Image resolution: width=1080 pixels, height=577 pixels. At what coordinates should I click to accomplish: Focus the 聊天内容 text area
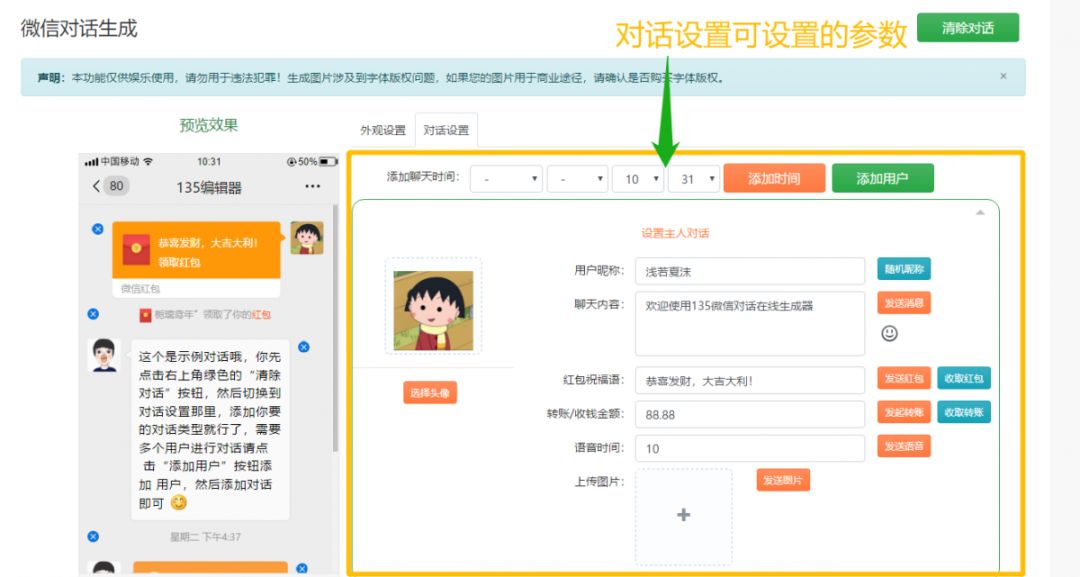click(x=749, y=324)
